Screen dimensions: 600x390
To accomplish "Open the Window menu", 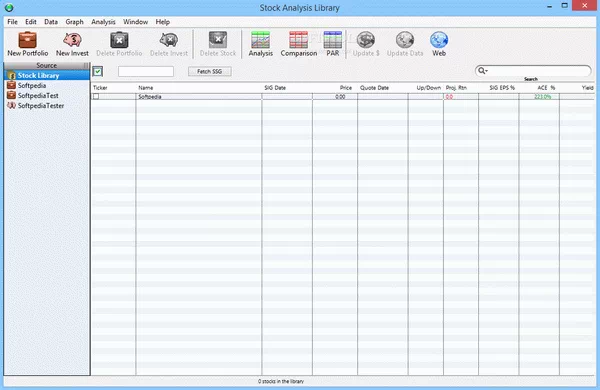I will click(x=135, y=22).
